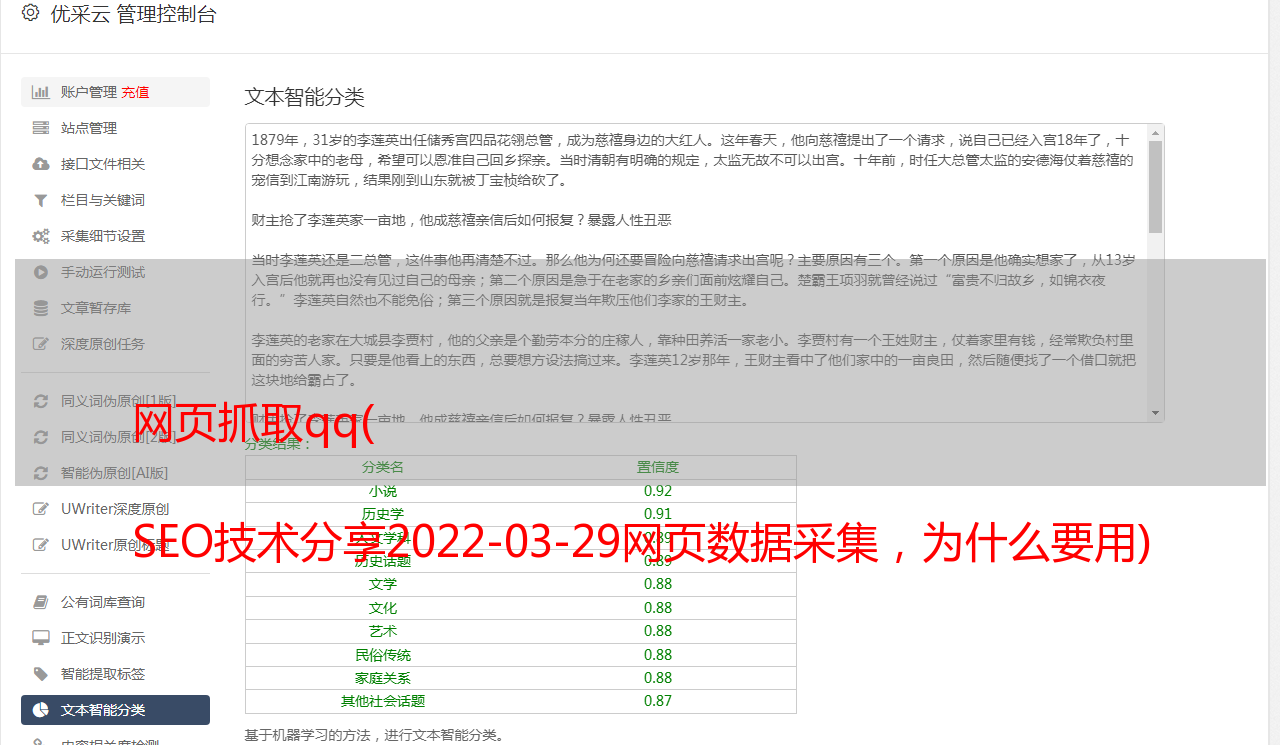
Task: Select the 0.88 value in the 民俗传统 row
Action: pyautogui.click(x=658, y=655)
